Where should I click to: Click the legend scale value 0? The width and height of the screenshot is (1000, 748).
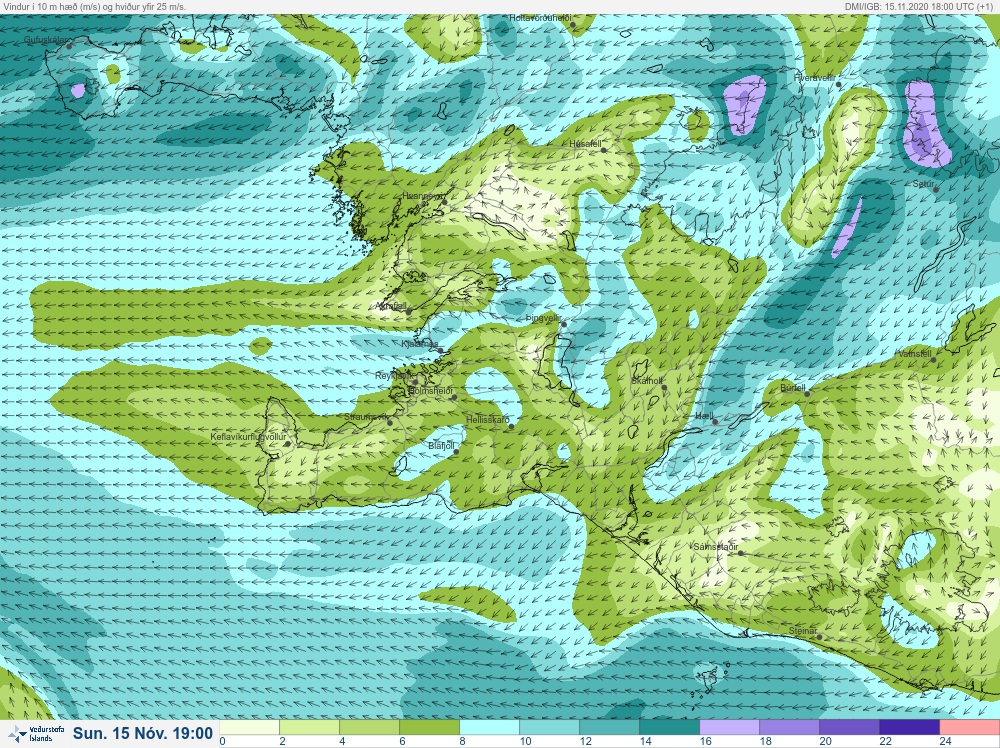click(223, 742)
